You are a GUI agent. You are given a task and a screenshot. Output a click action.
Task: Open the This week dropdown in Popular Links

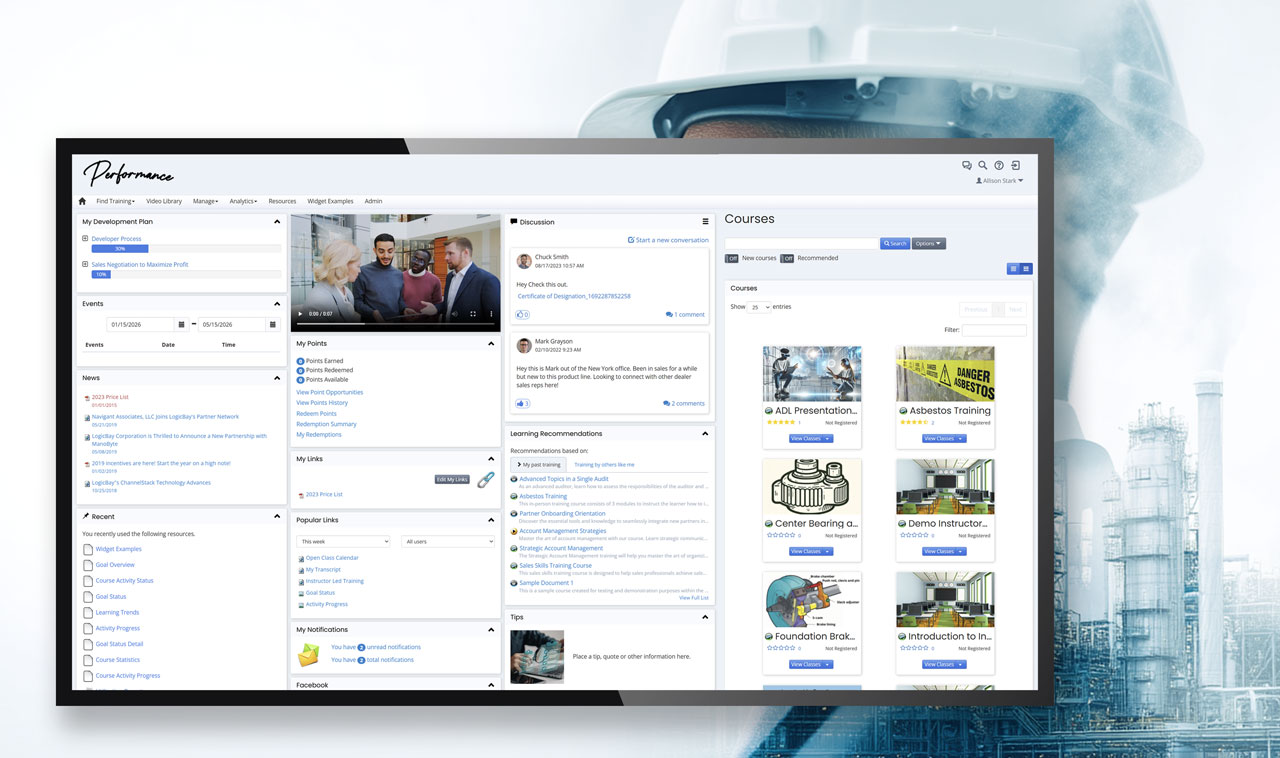coord(343,541)
